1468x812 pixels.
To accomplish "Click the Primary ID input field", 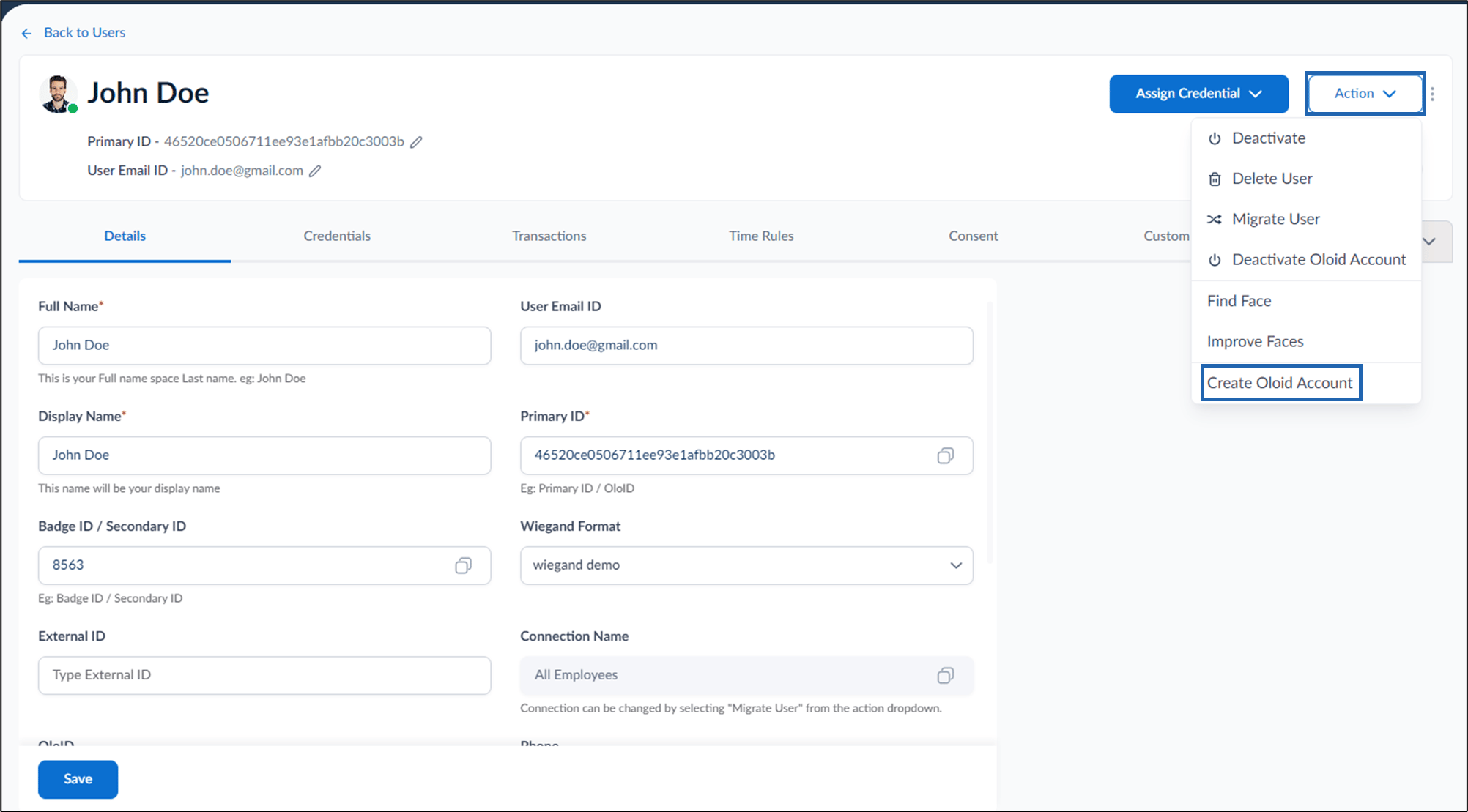I will click(x=746, y=455).
